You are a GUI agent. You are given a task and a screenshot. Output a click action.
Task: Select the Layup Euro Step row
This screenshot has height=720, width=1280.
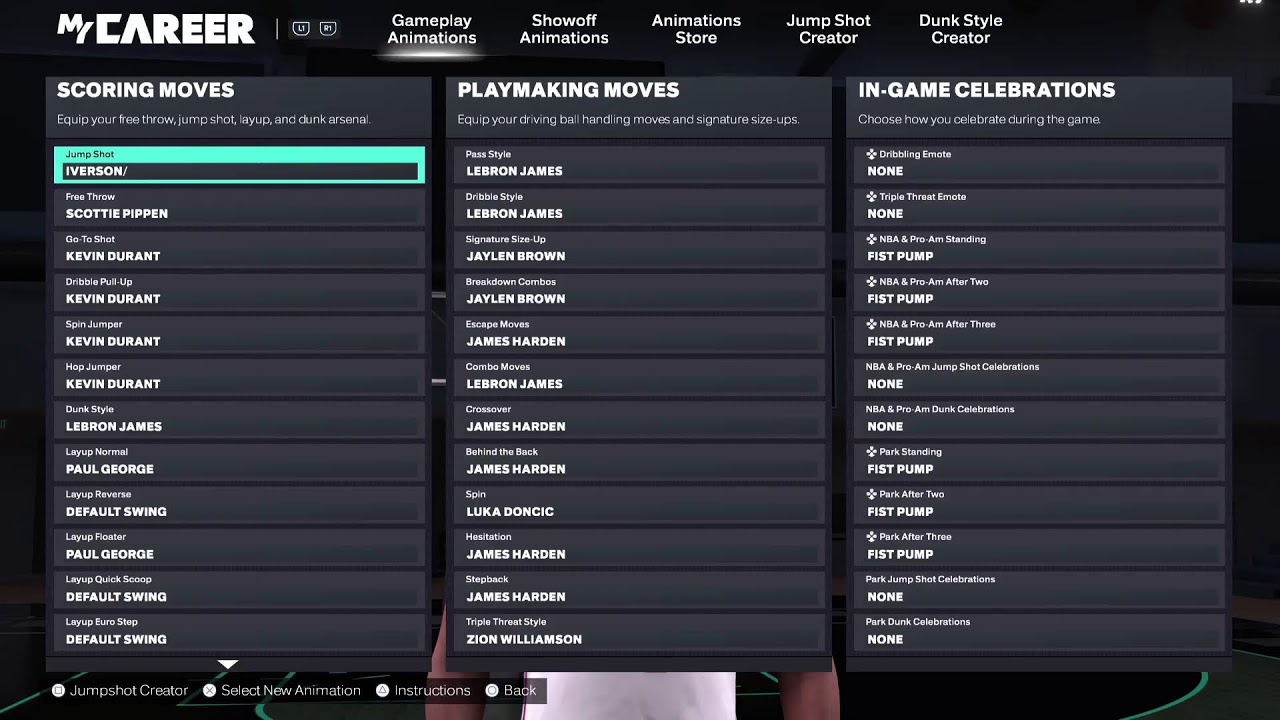pyautogui.click(x=239, y=631)
